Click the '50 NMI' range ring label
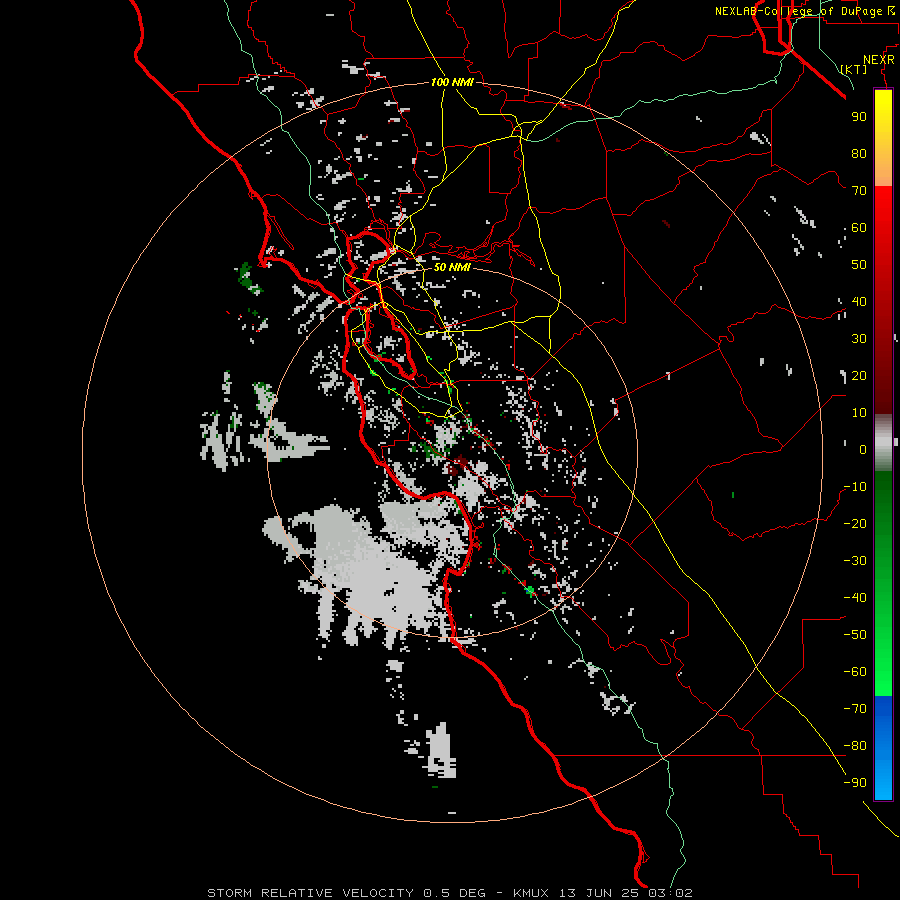 pyautogui.click(x=452, y=267)
